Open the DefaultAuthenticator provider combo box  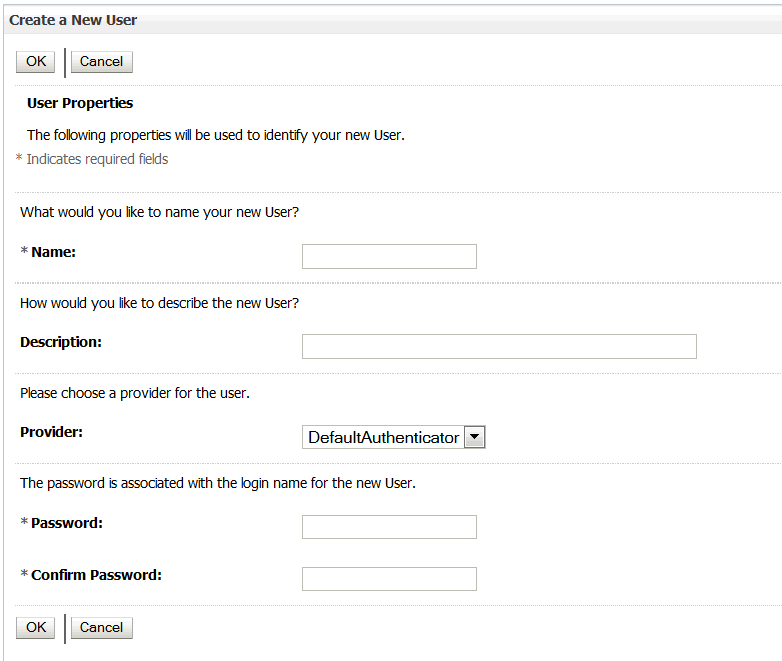[x=393, y=437]
